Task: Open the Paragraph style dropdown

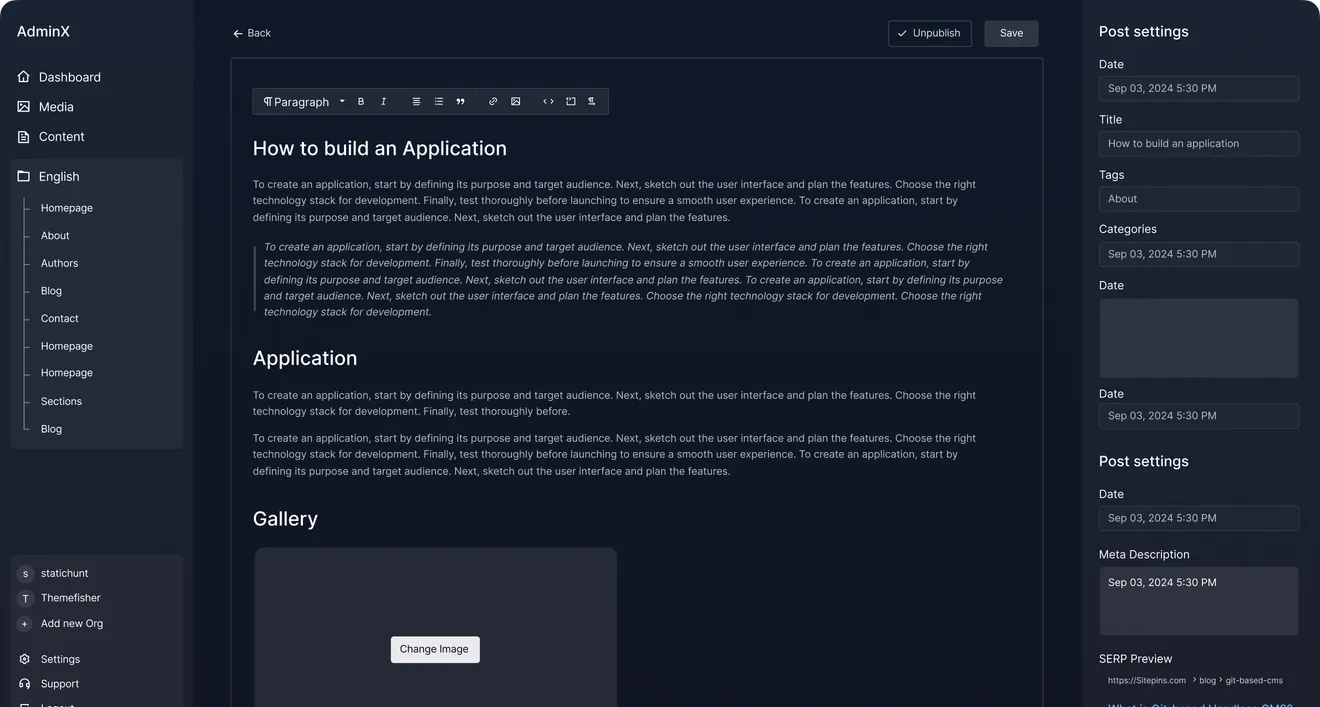Action: click(303, 102)
